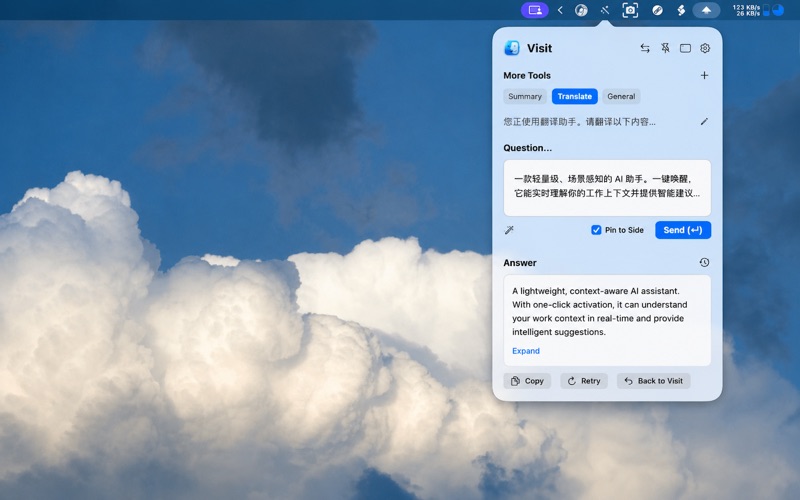Click the Visit title text

point(539,48)
